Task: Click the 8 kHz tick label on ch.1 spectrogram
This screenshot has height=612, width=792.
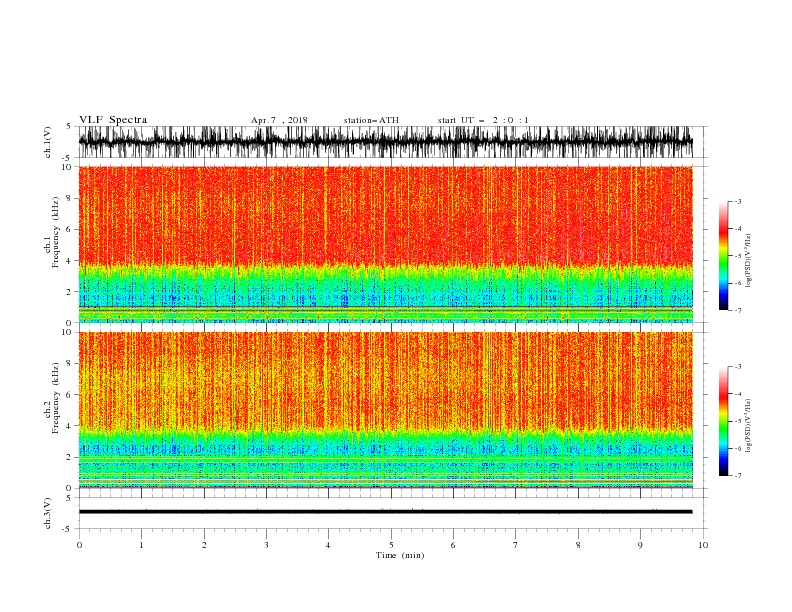Action: [69, 198]
